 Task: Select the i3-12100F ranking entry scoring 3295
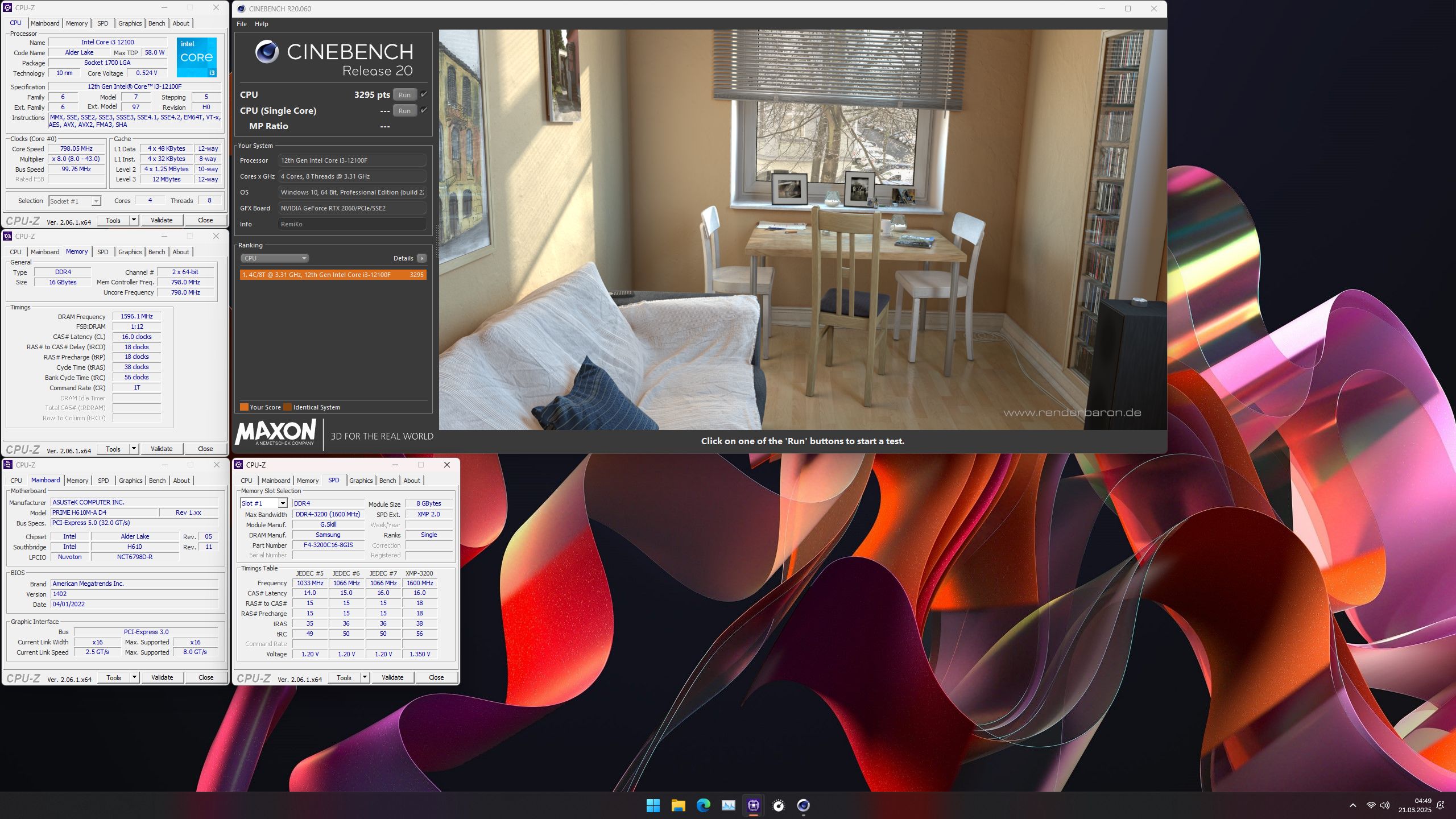coord(333,275)
